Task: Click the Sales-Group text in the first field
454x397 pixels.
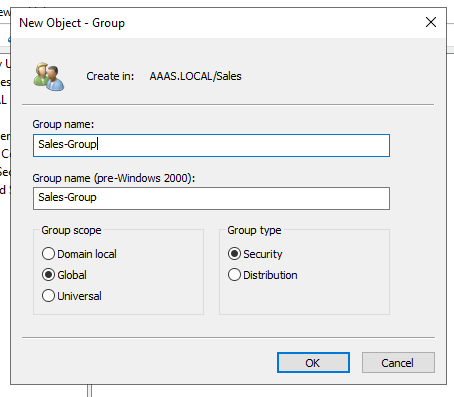Action: [67, 144]
